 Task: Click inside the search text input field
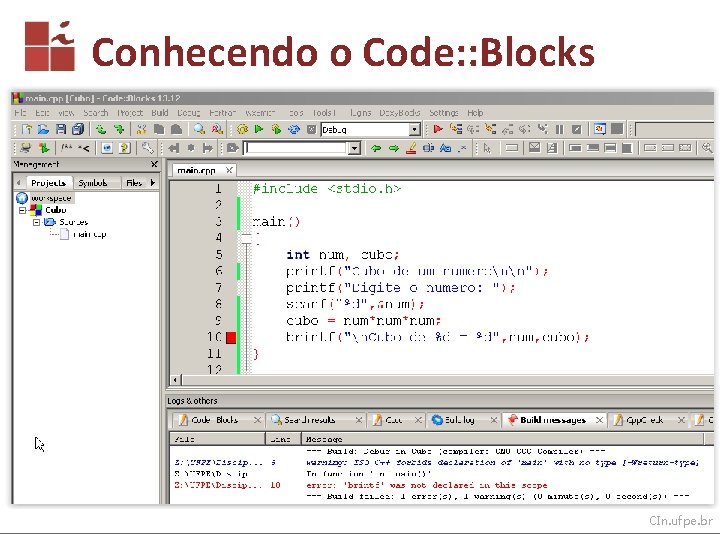(296, 148)
